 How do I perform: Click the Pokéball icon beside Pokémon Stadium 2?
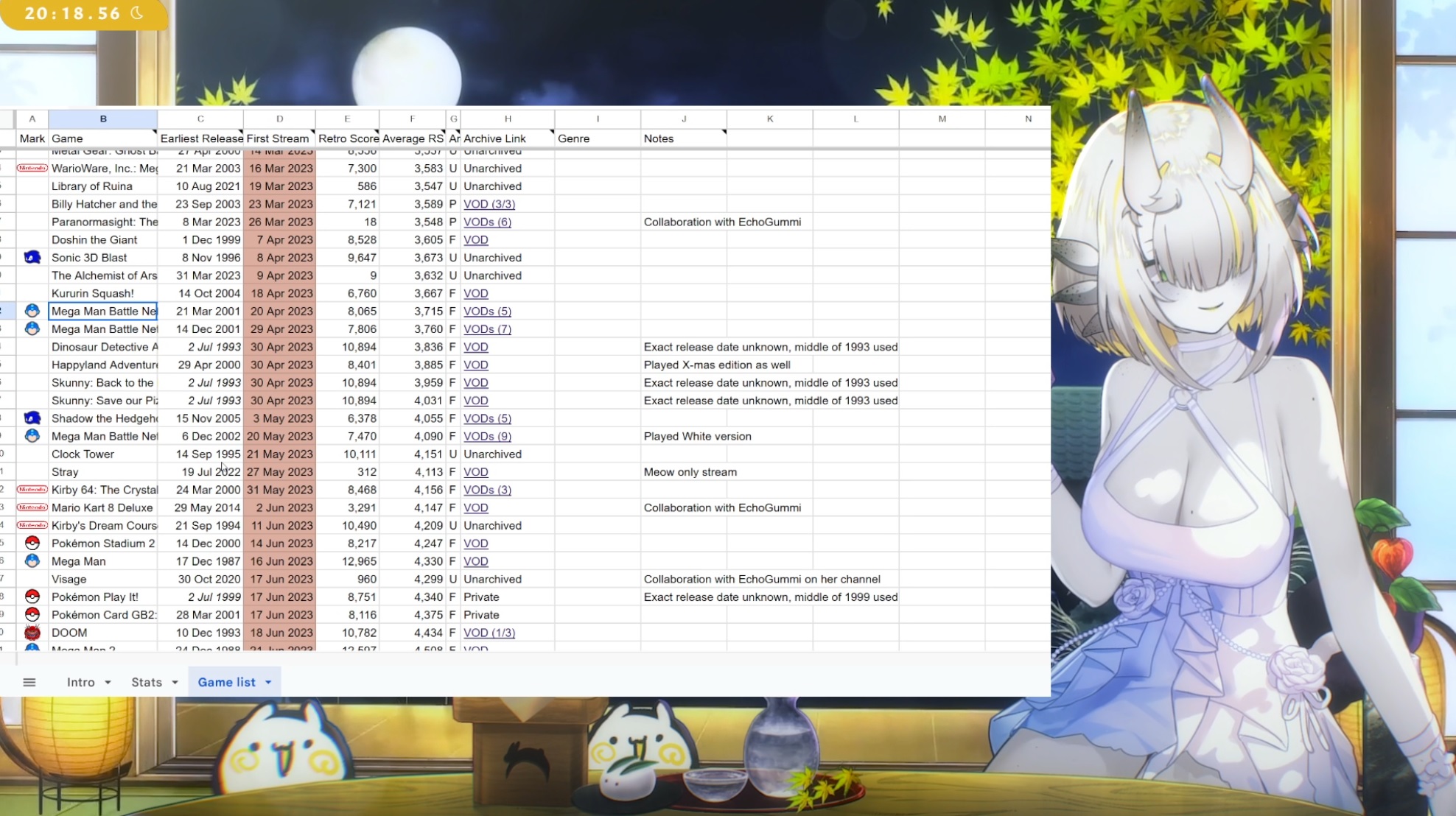(32, 543)
